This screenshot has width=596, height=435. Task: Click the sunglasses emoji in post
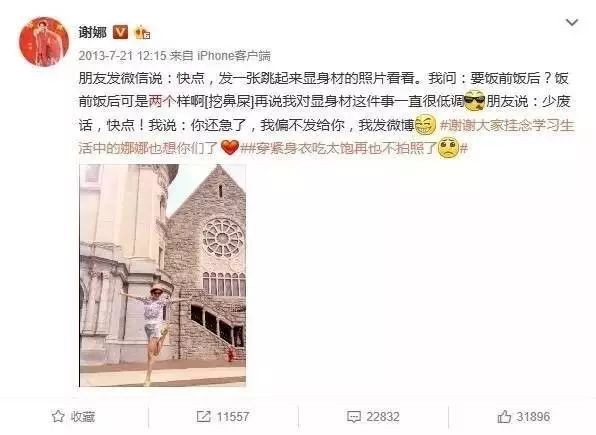[x=475, y=101]
